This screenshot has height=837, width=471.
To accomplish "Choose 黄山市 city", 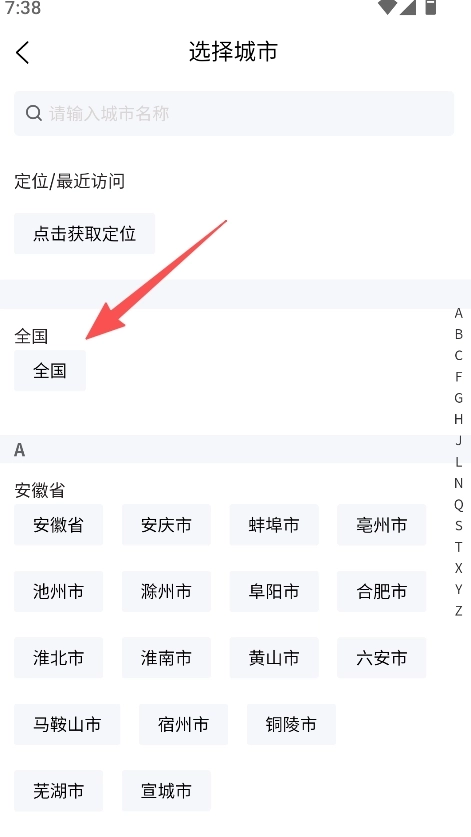I will (274, 658).
